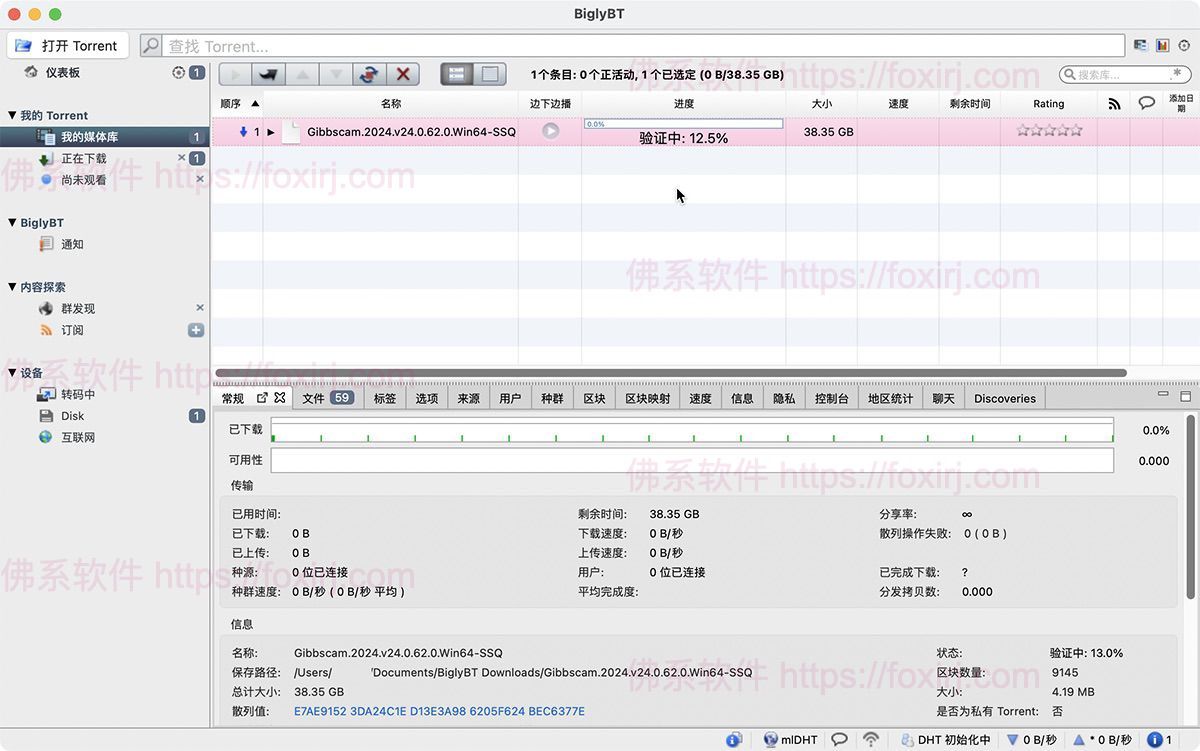The image size is (1200, 751).
Task: Open the chat bubble icon in status bar
Action: (x=838, y=740)
